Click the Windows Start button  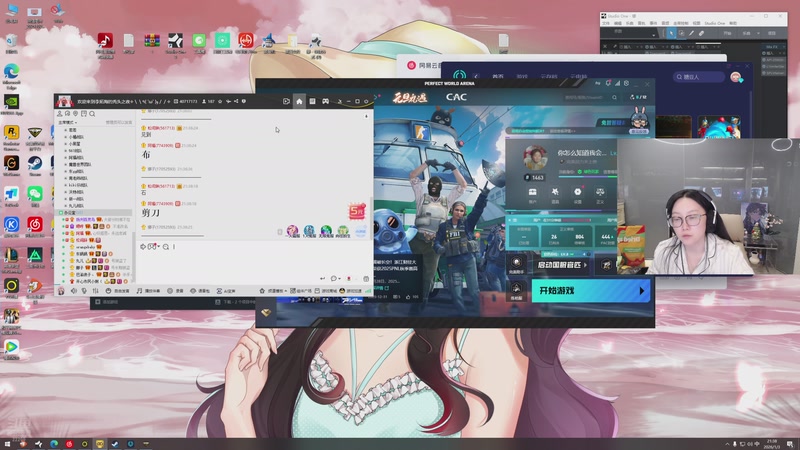click(7, 444)
